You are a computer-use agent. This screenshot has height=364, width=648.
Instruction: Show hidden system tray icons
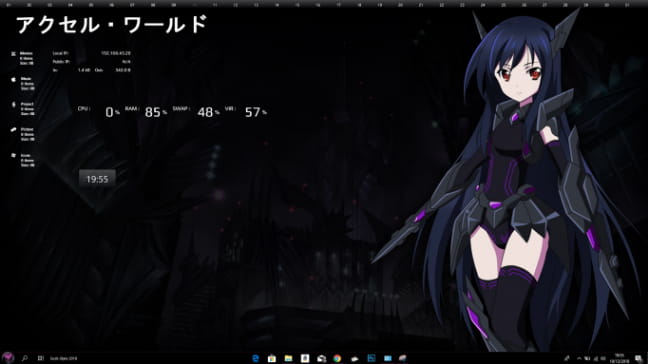[x=579, y=358]
